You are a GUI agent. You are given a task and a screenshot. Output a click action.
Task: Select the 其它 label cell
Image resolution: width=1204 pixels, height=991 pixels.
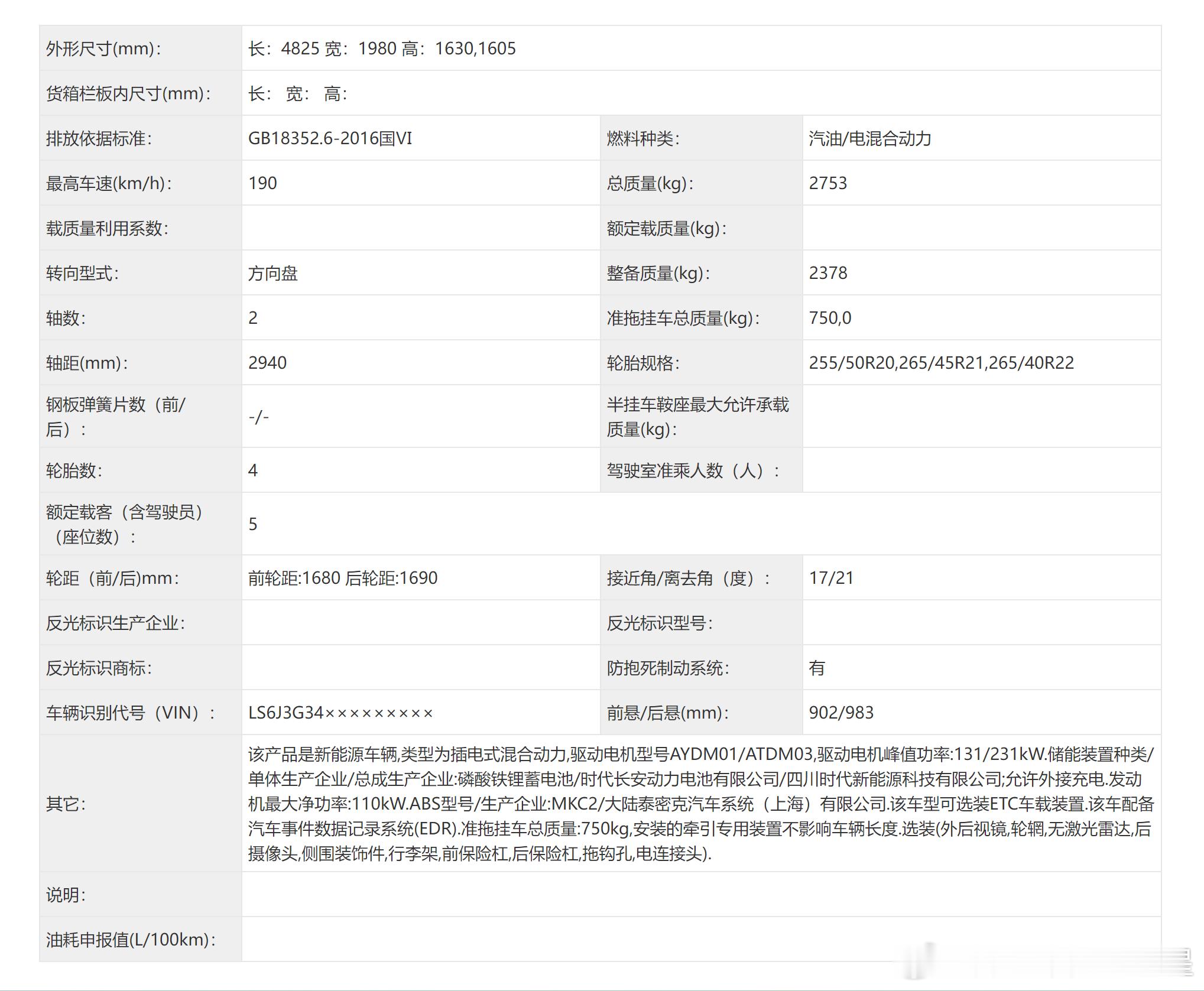tap(141, 803)
